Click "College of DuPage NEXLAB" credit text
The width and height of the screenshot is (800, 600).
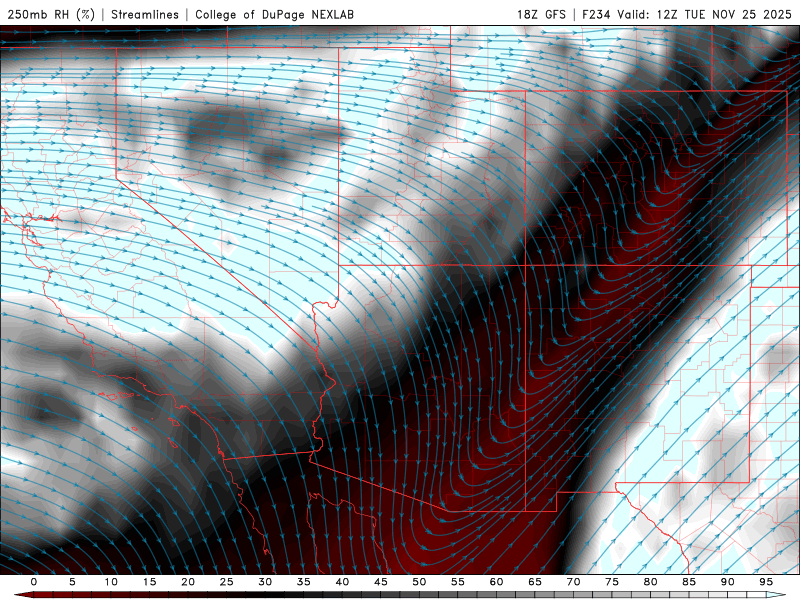tap(274, 14)
